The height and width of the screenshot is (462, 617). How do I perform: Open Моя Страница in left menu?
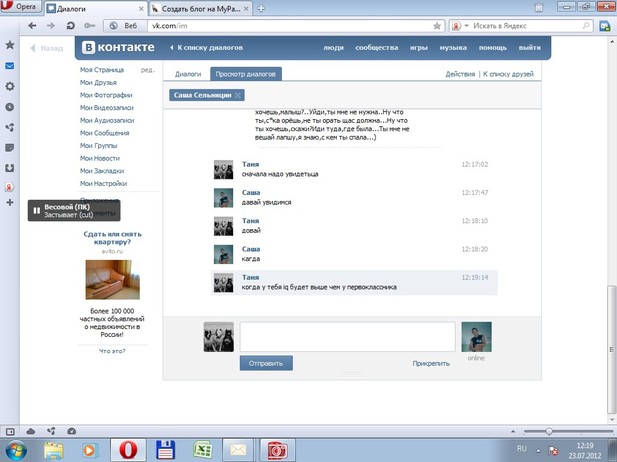(102, 70)
